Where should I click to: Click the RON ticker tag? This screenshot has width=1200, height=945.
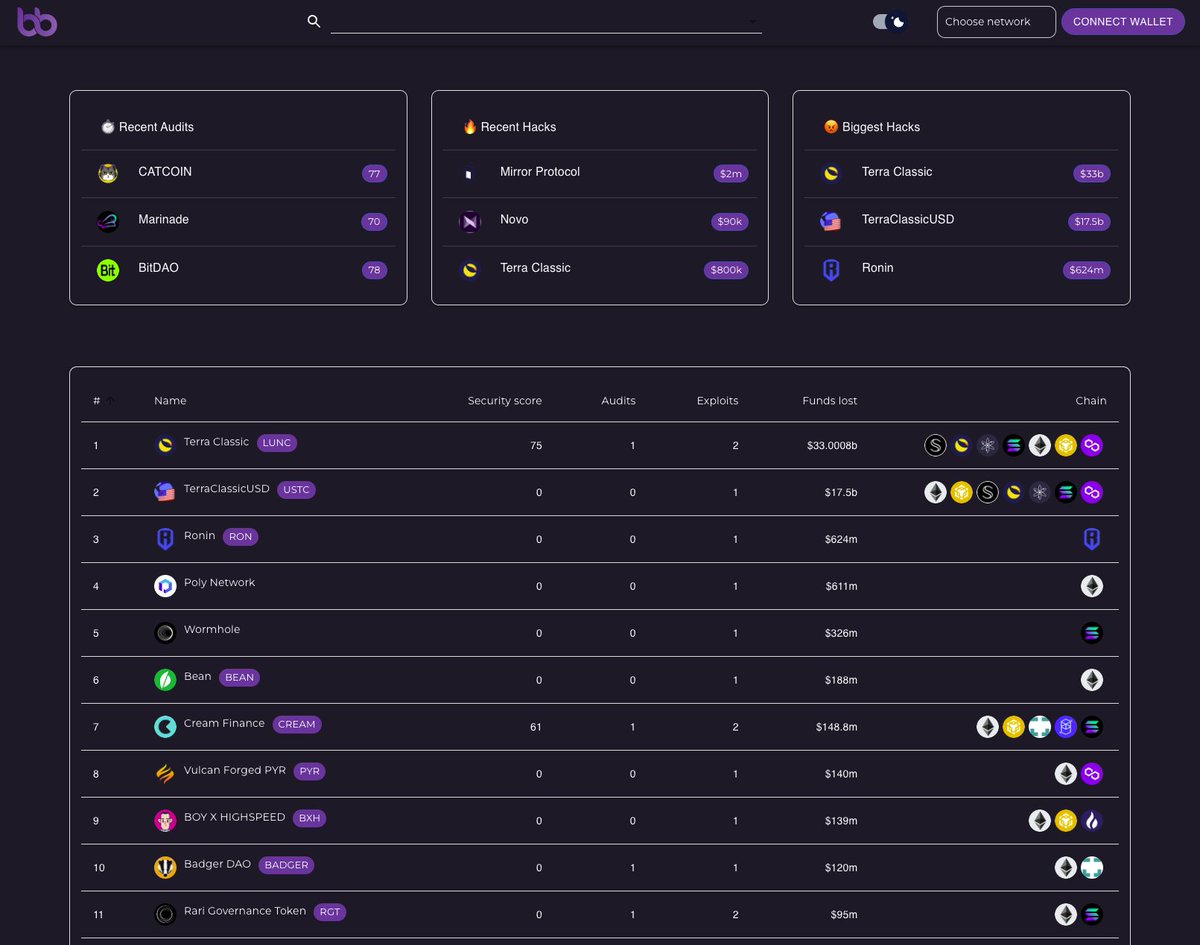coord(240,536)
